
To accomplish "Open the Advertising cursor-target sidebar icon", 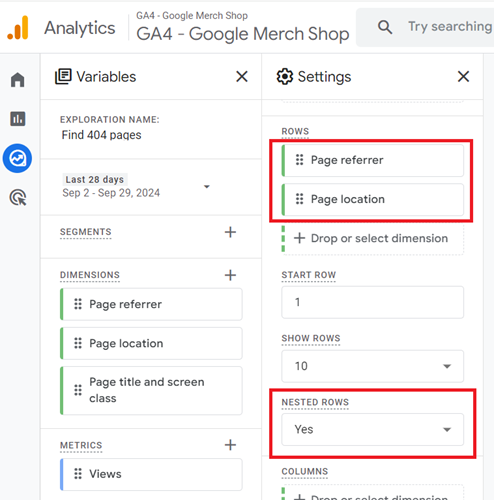I will click(18, 197).
